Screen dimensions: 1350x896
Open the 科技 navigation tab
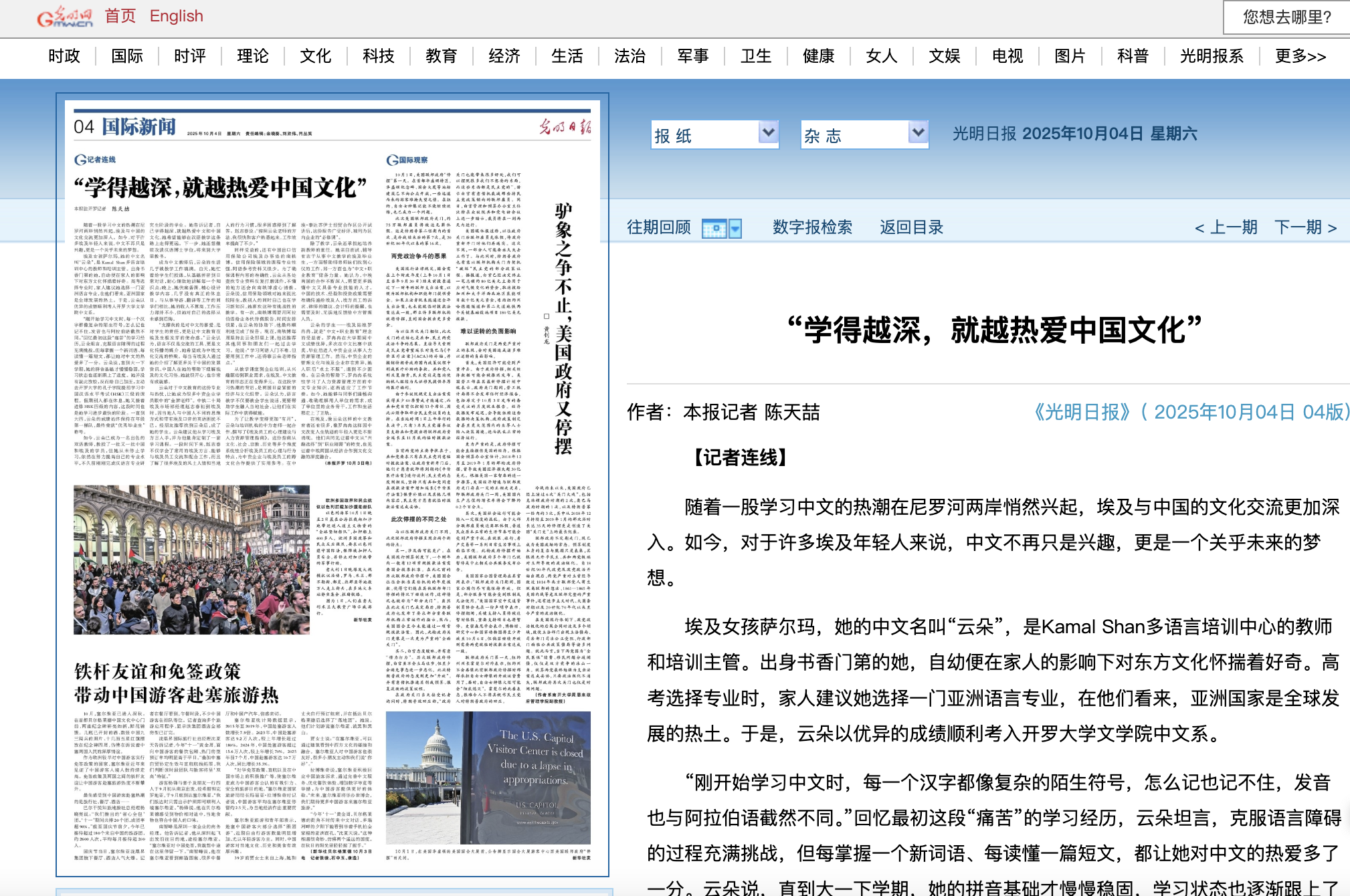[x=379, y=56]
